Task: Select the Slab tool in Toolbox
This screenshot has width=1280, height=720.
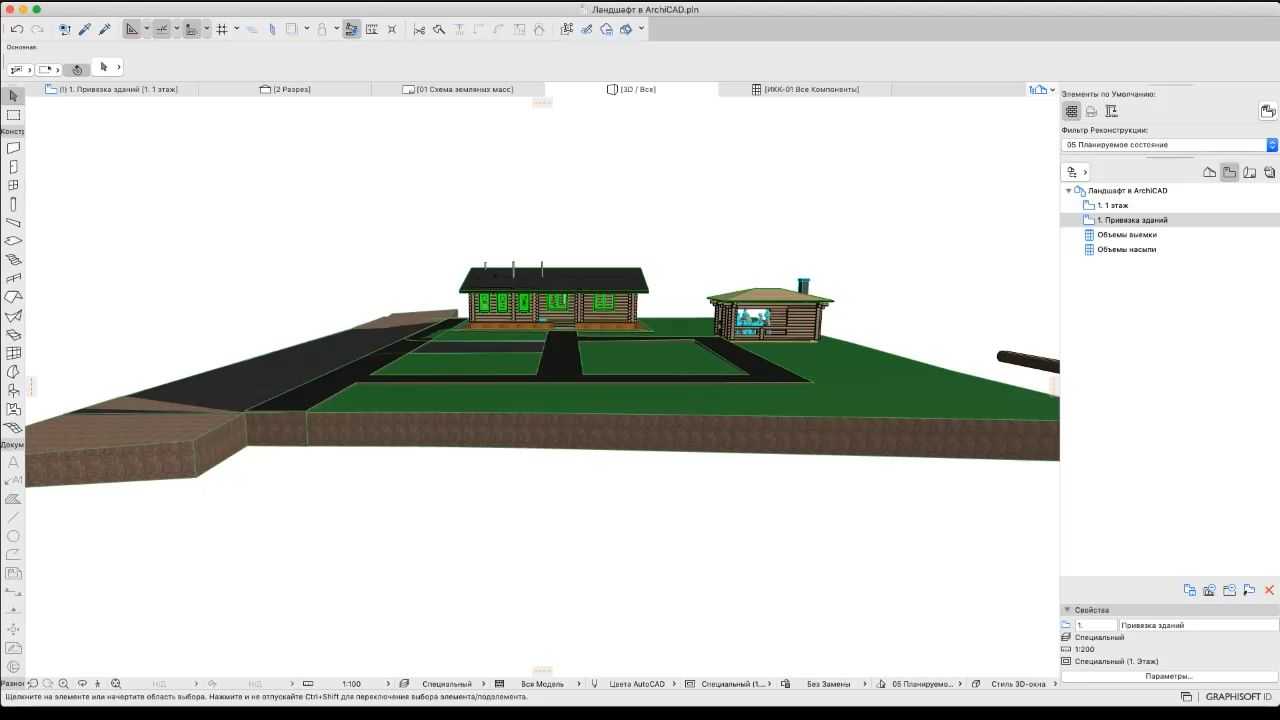Action: click(x=13, y=241)
